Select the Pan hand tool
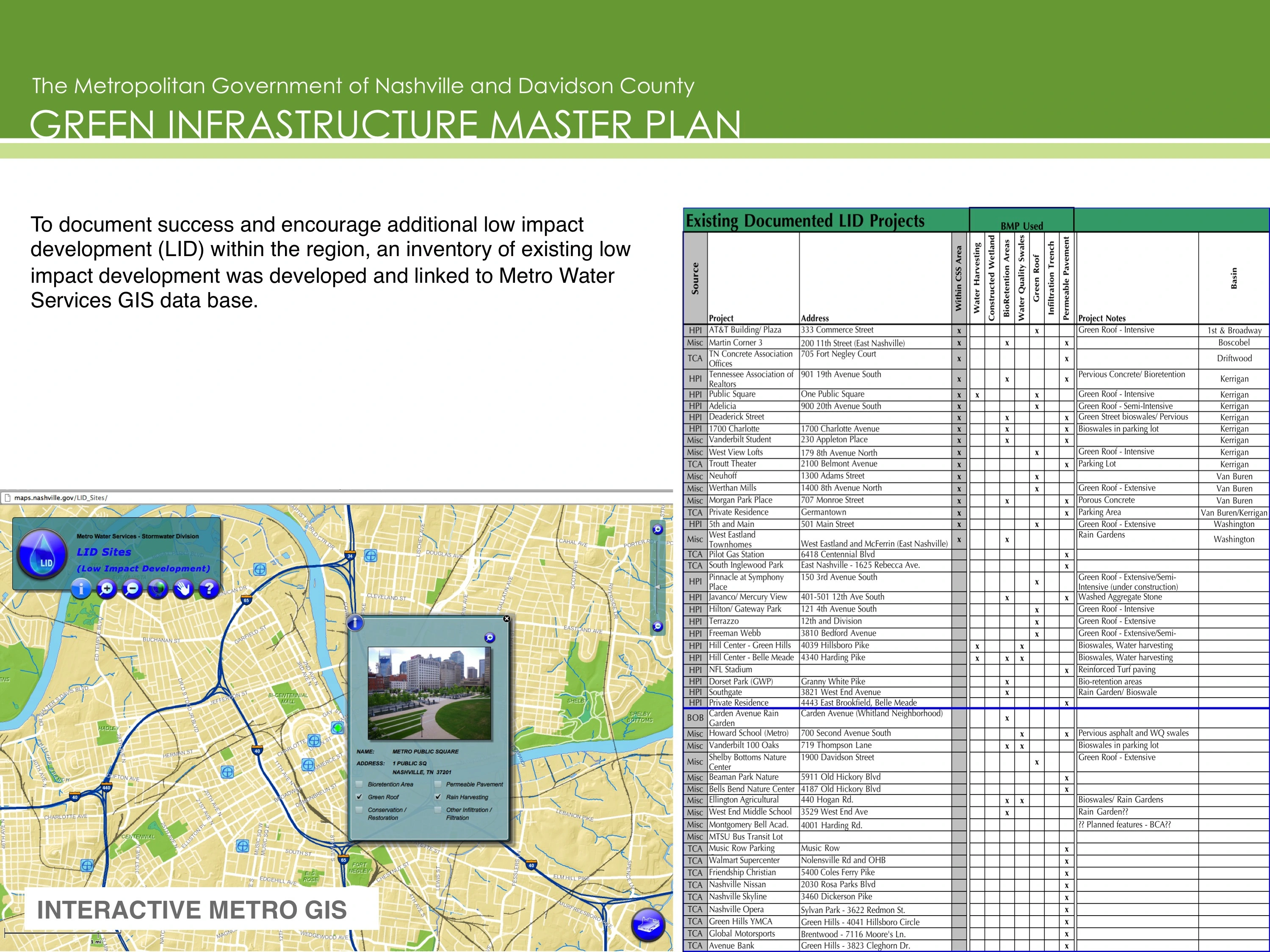This screenshot has height=952, width=1270. [183, 589]
